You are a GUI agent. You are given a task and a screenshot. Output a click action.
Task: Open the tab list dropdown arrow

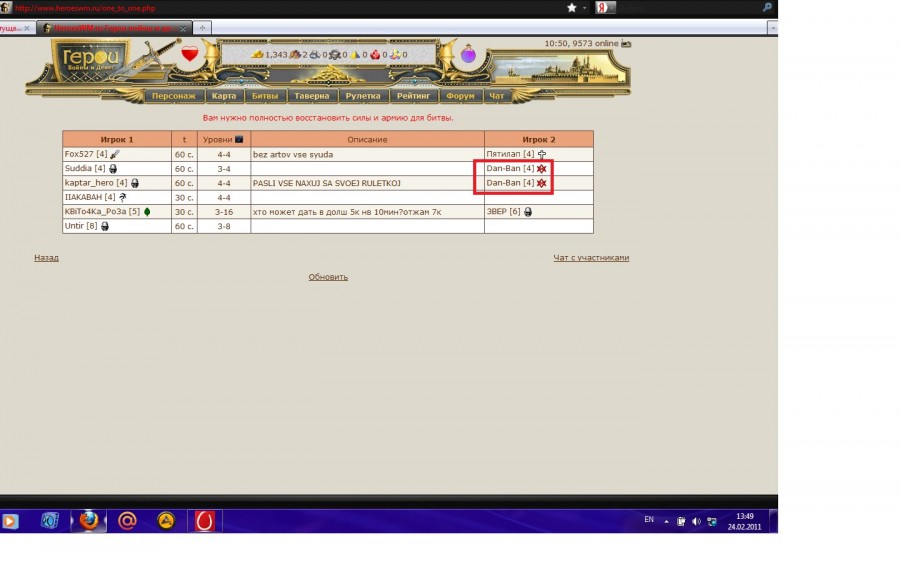click(x=771, y=27)
